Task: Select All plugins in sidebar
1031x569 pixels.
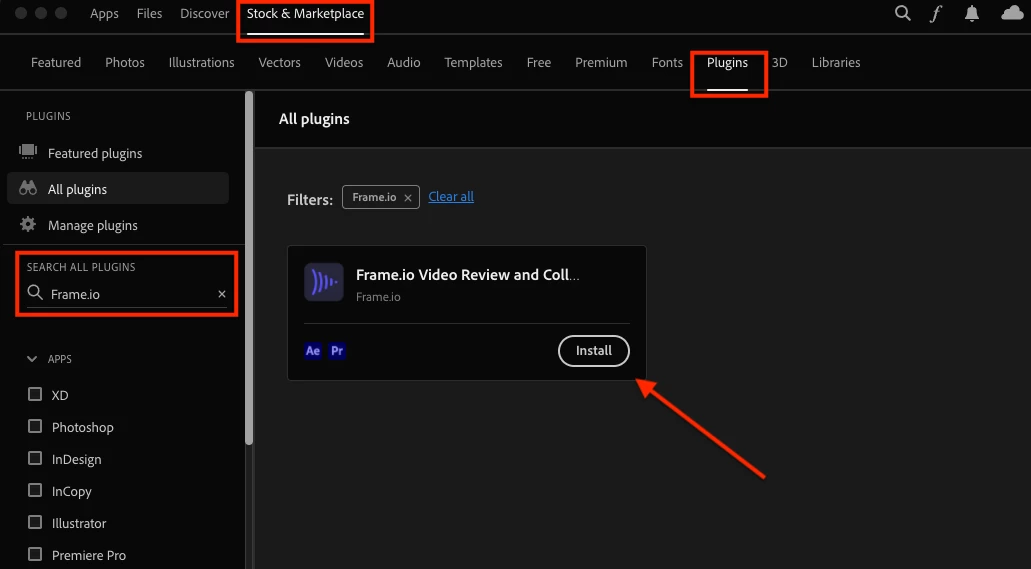Action: point(118,189)
